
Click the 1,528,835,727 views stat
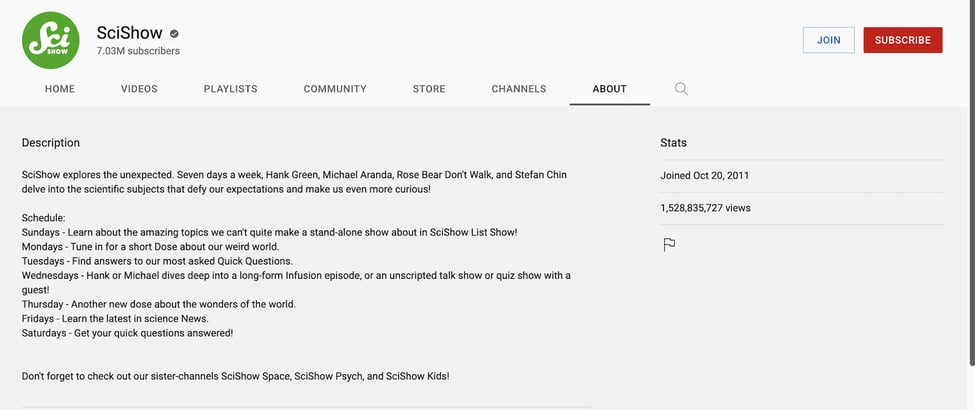click(705, 208)
